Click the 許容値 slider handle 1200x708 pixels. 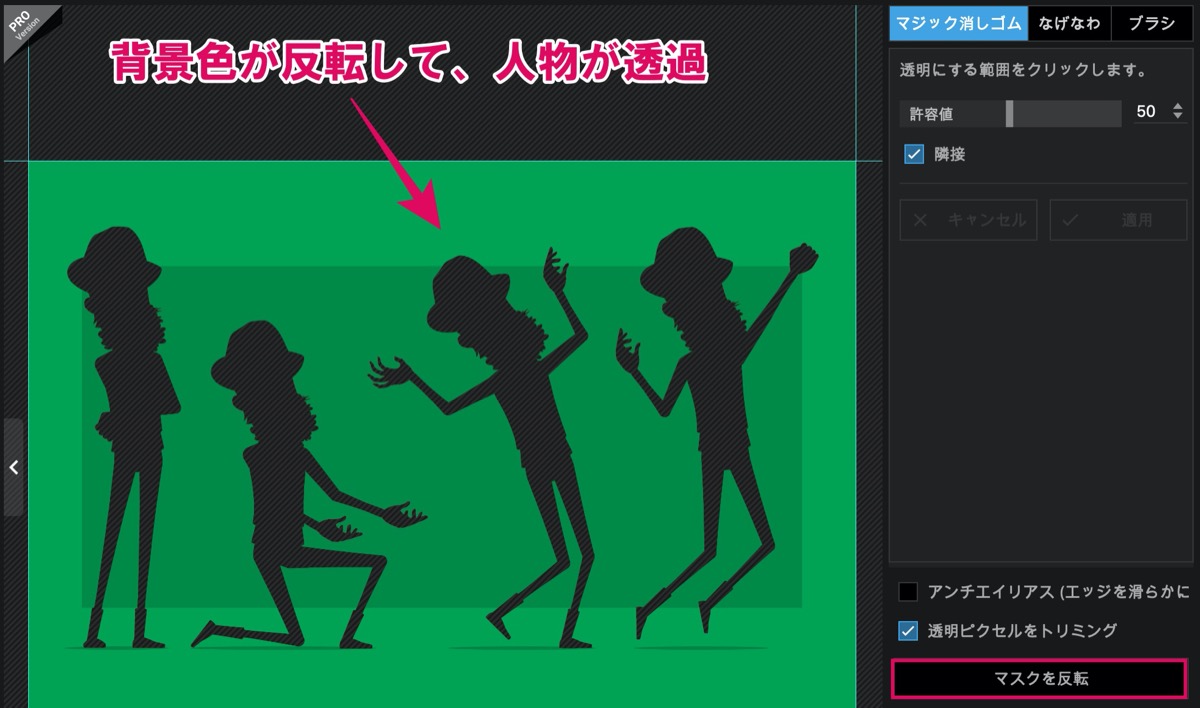pyautogui.click(x=1010, y=113)
